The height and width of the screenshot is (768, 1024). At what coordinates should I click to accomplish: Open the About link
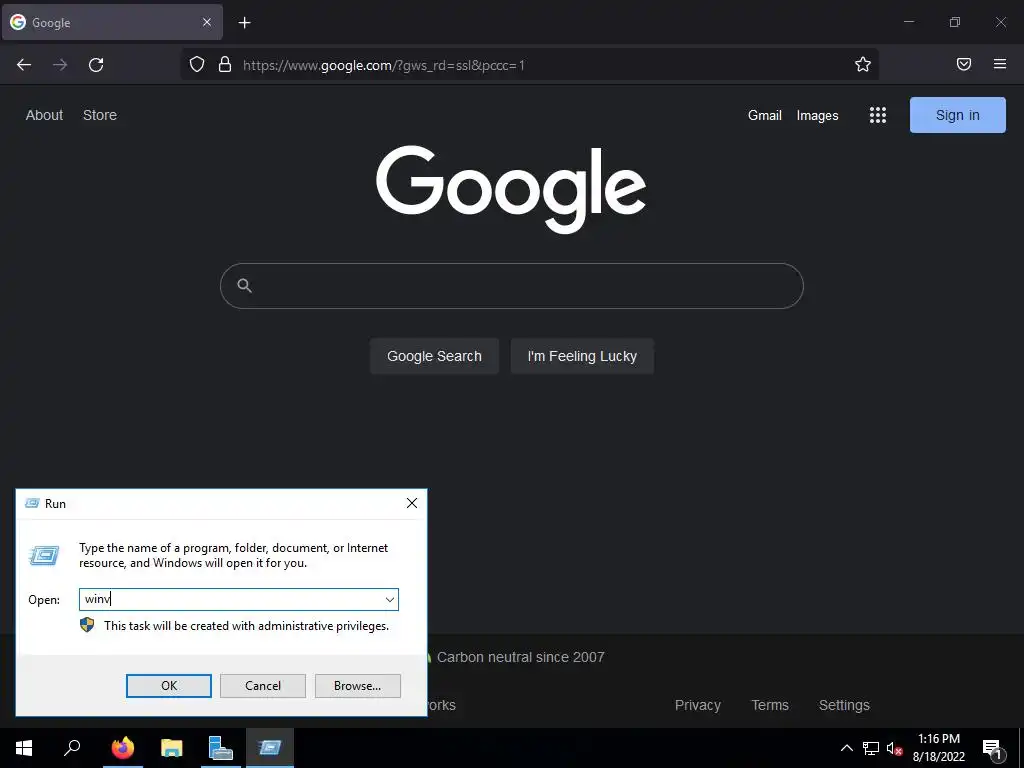click(44, 115)
